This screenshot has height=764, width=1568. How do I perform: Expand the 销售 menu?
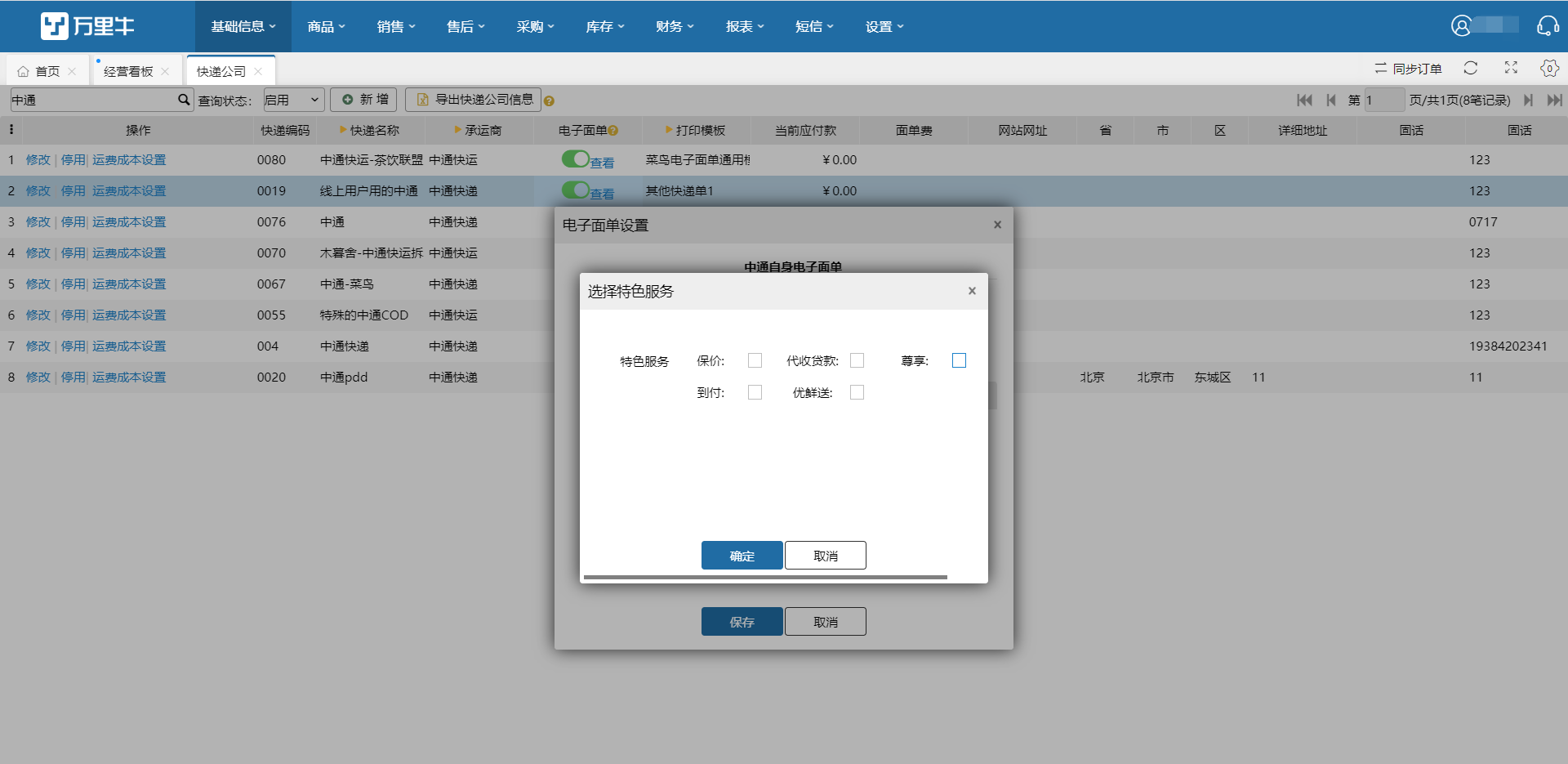tap(396, 26)
